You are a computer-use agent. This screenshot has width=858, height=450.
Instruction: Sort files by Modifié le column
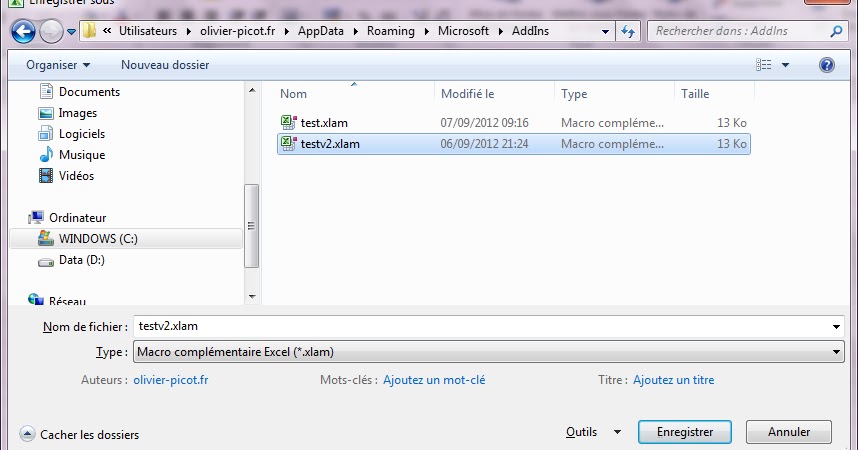pos(468,94)
